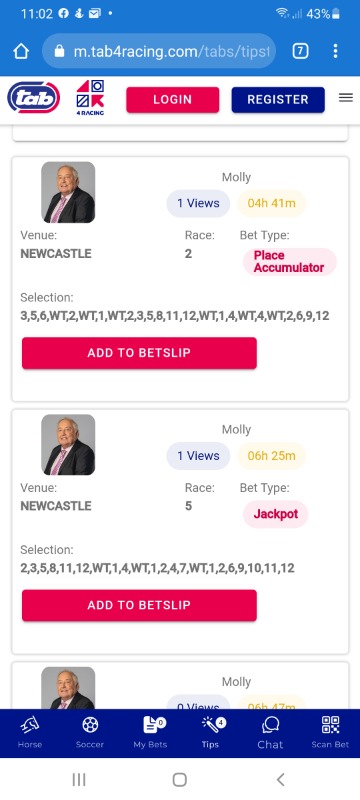Open the Horse section in bottom navigation
360x800 pixels.
coord(30,732)
